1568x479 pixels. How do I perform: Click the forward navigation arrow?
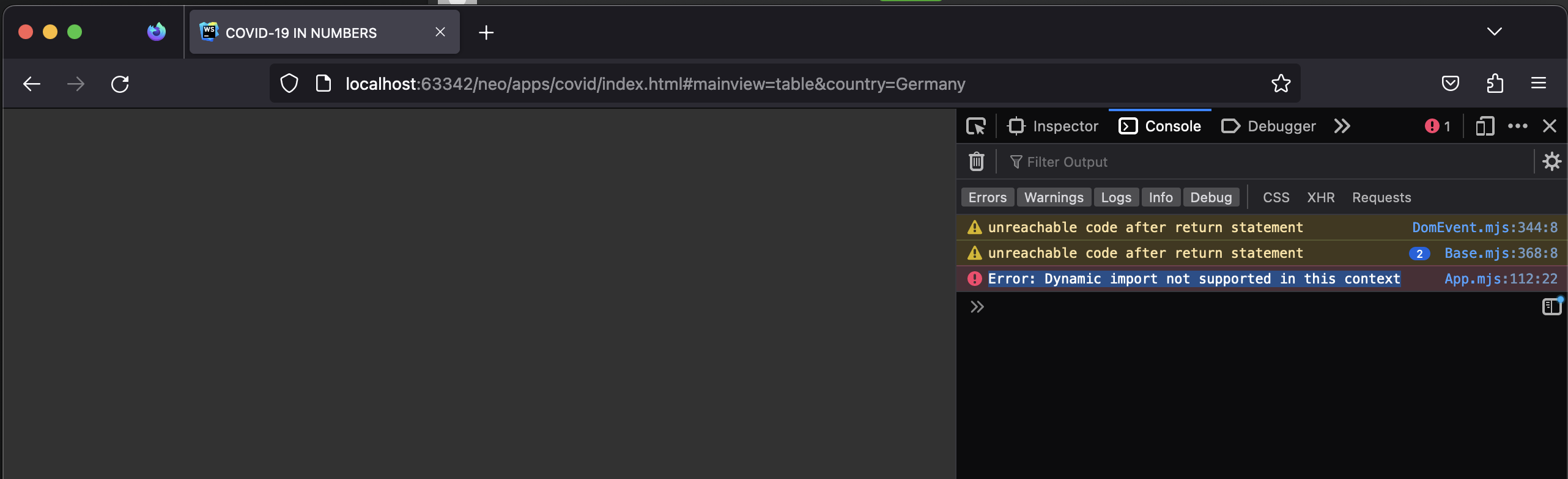tap(76, 84)
